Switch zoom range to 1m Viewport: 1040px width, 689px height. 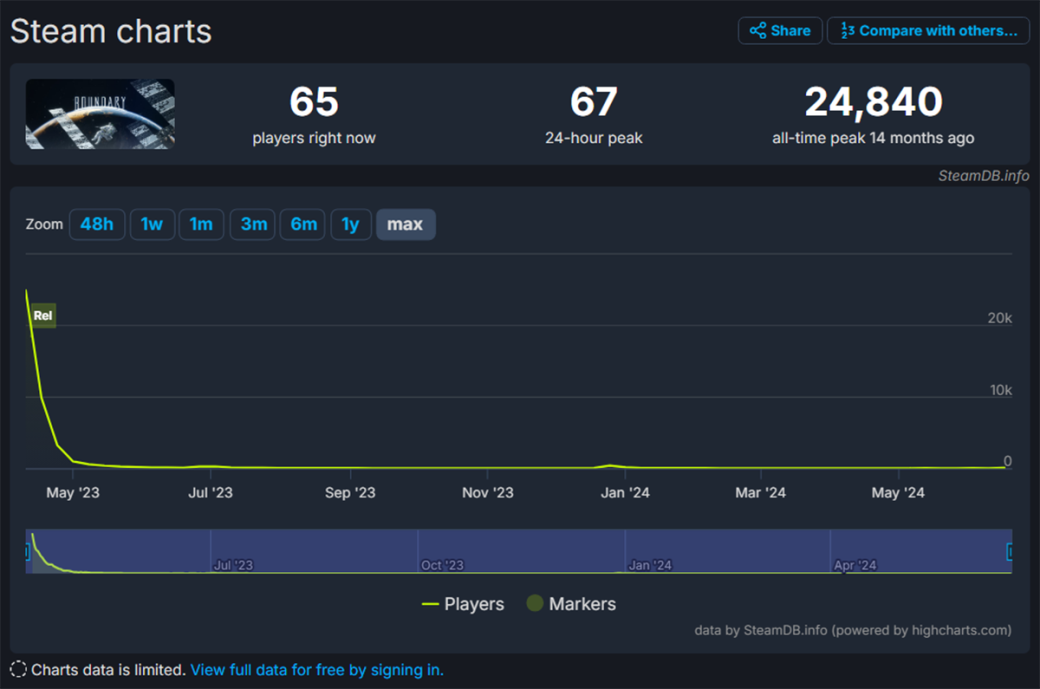coord(201,224)
